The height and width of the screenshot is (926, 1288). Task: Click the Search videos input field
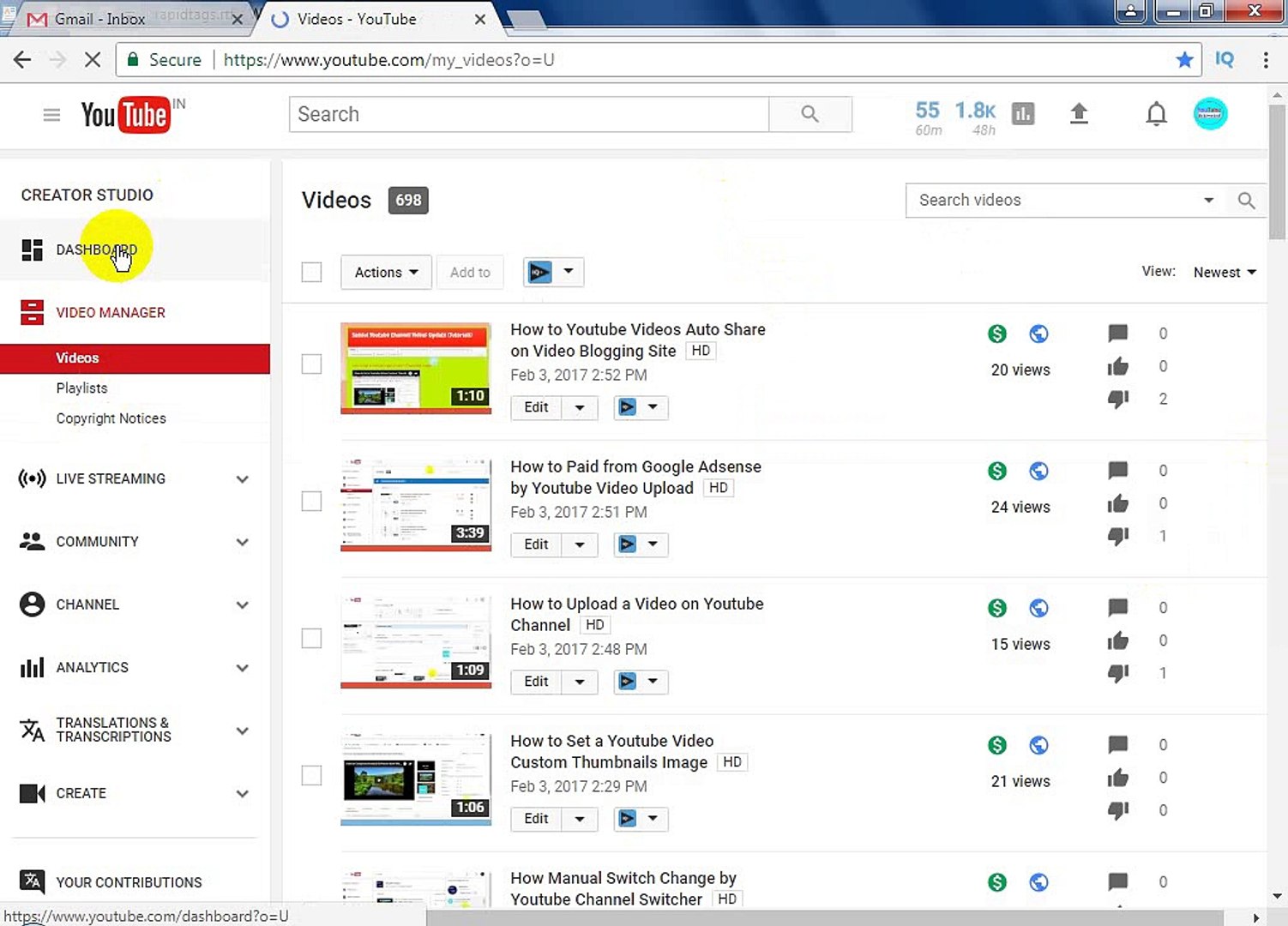[1055, 200]
